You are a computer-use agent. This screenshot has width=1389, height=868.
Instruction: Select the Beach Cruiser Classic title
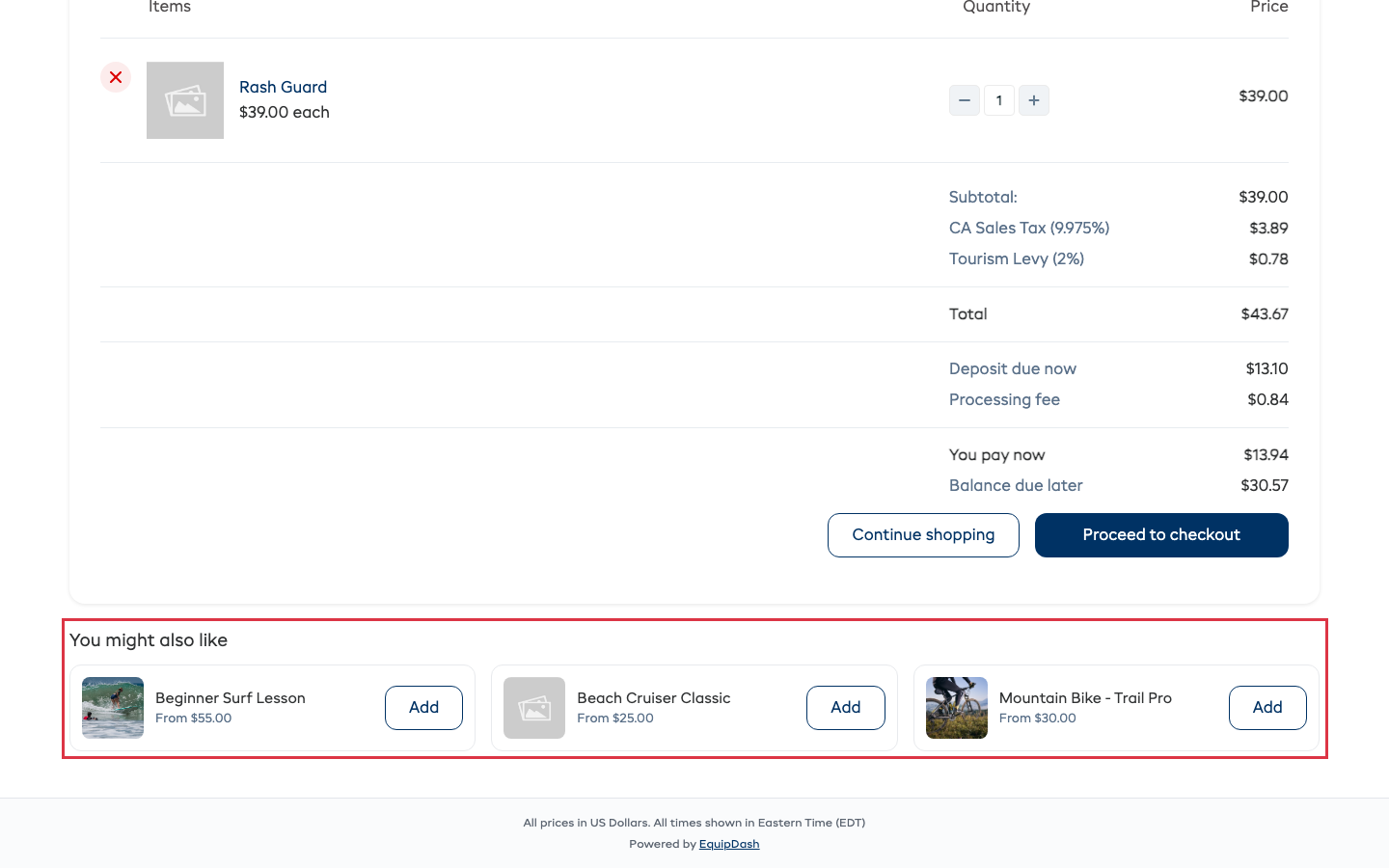point(654,698)
